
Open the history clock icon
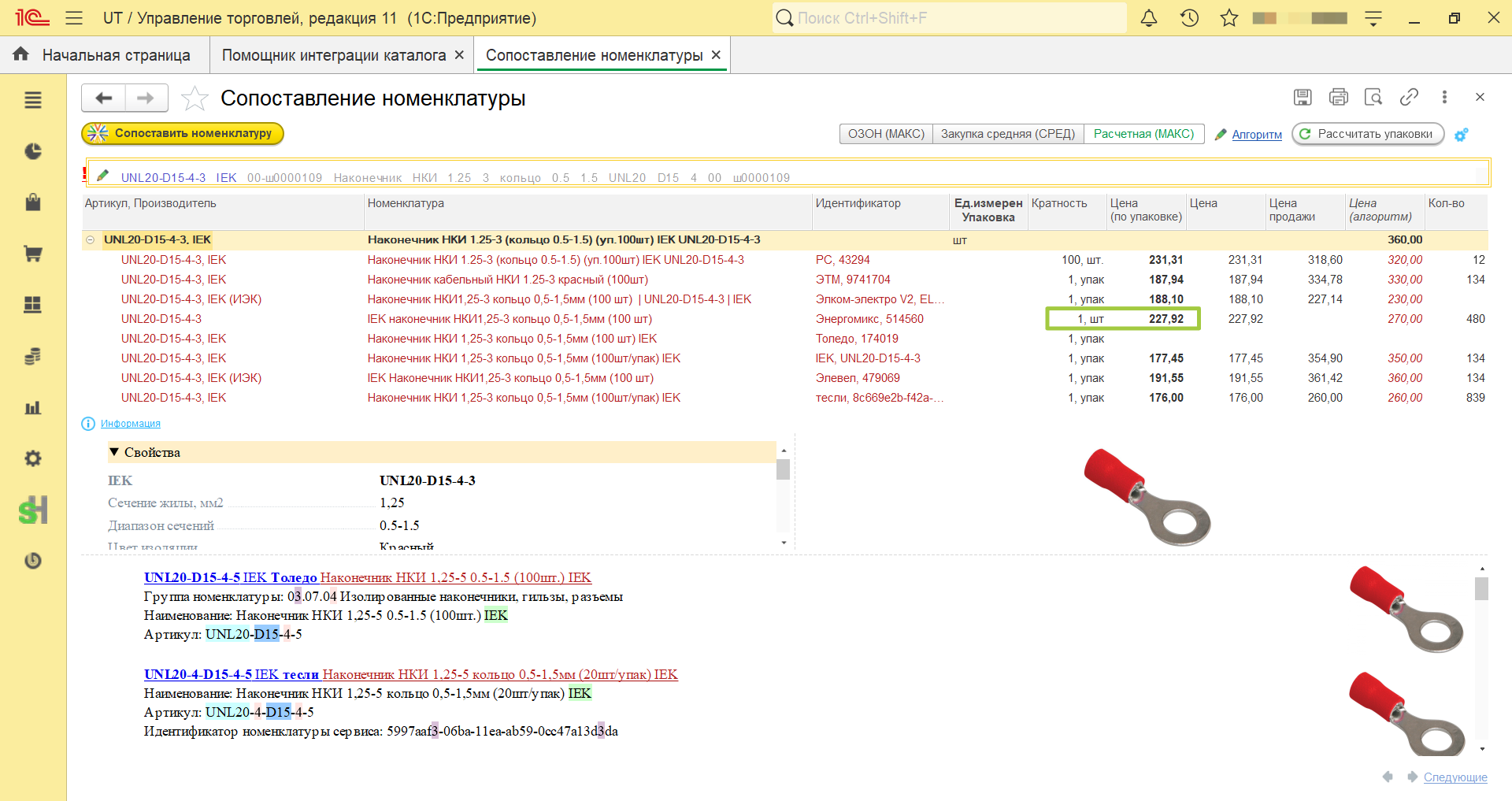[x=1189, y=18]
